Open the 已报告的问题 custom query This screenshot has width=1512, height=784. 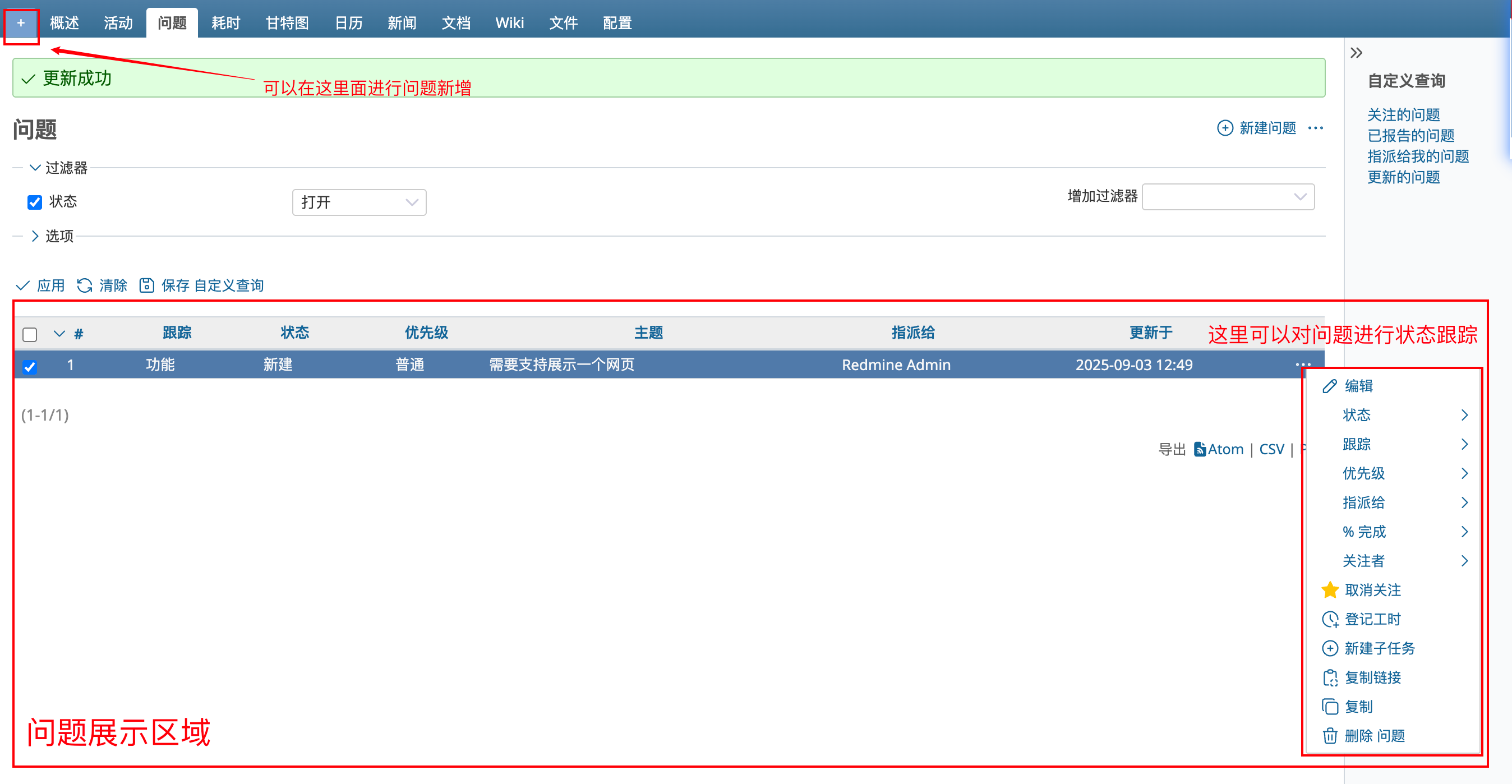coord(1411,136)
